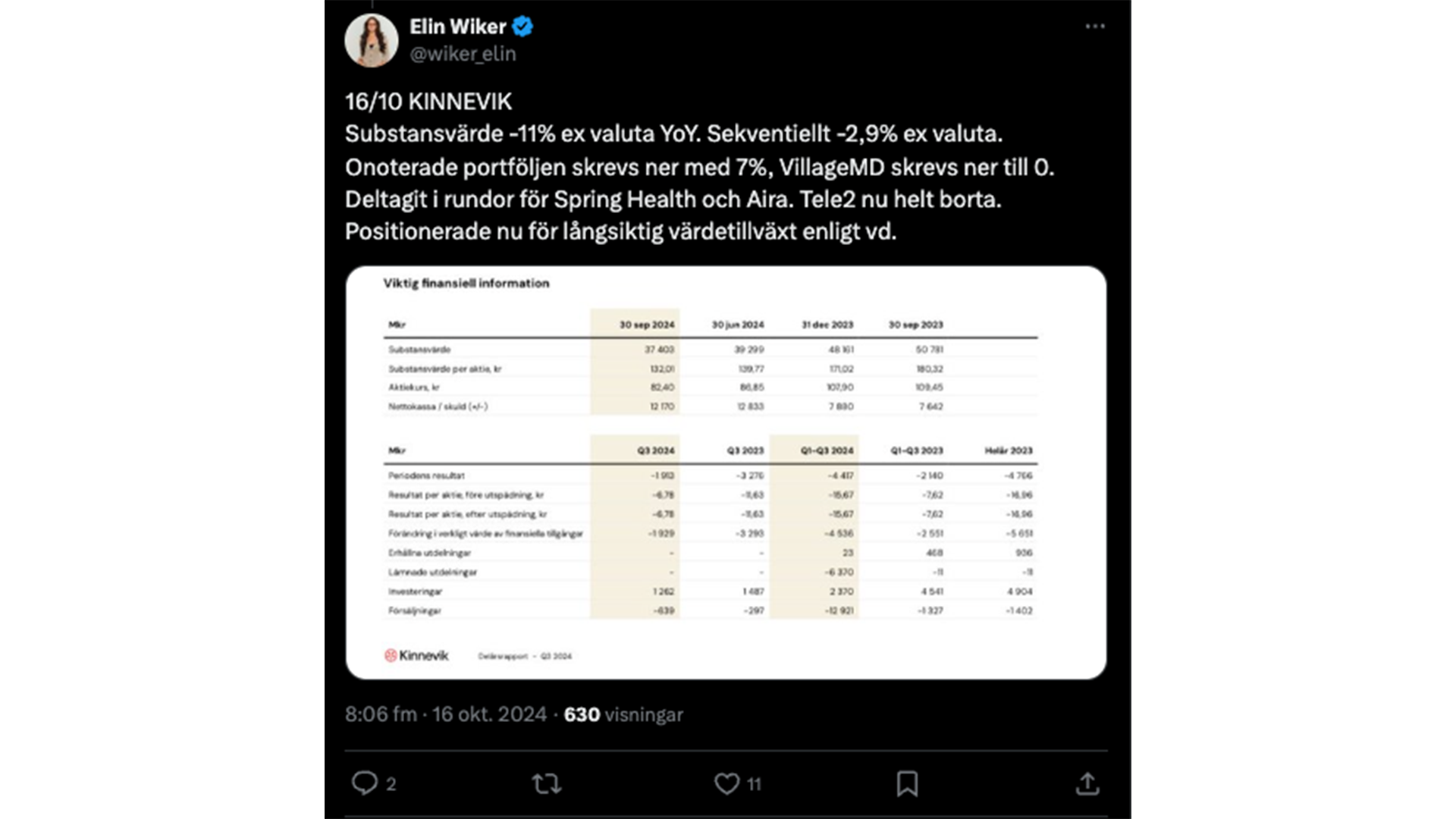
Task: Open the Elin Wiker display name link
Action: point(457,27)
